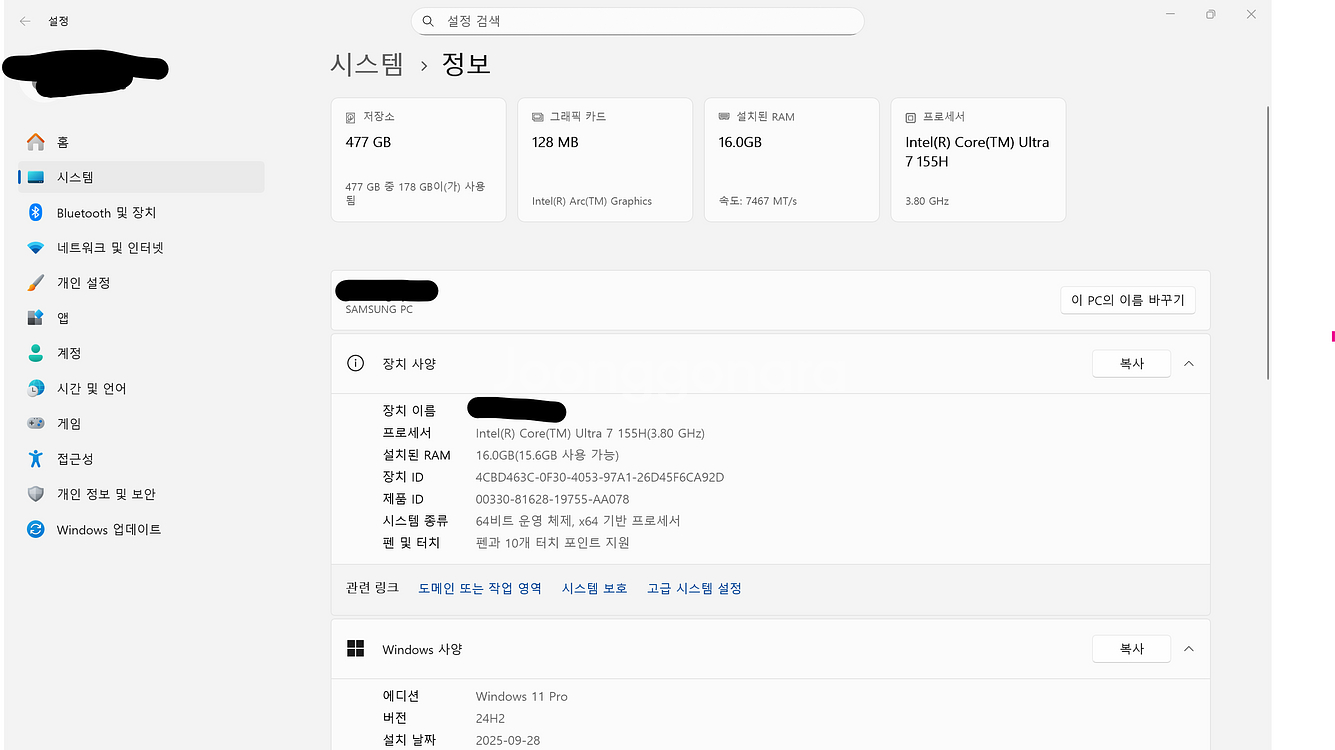
Task: Click the 설정 검색 search field
Action: coord(637,20)
